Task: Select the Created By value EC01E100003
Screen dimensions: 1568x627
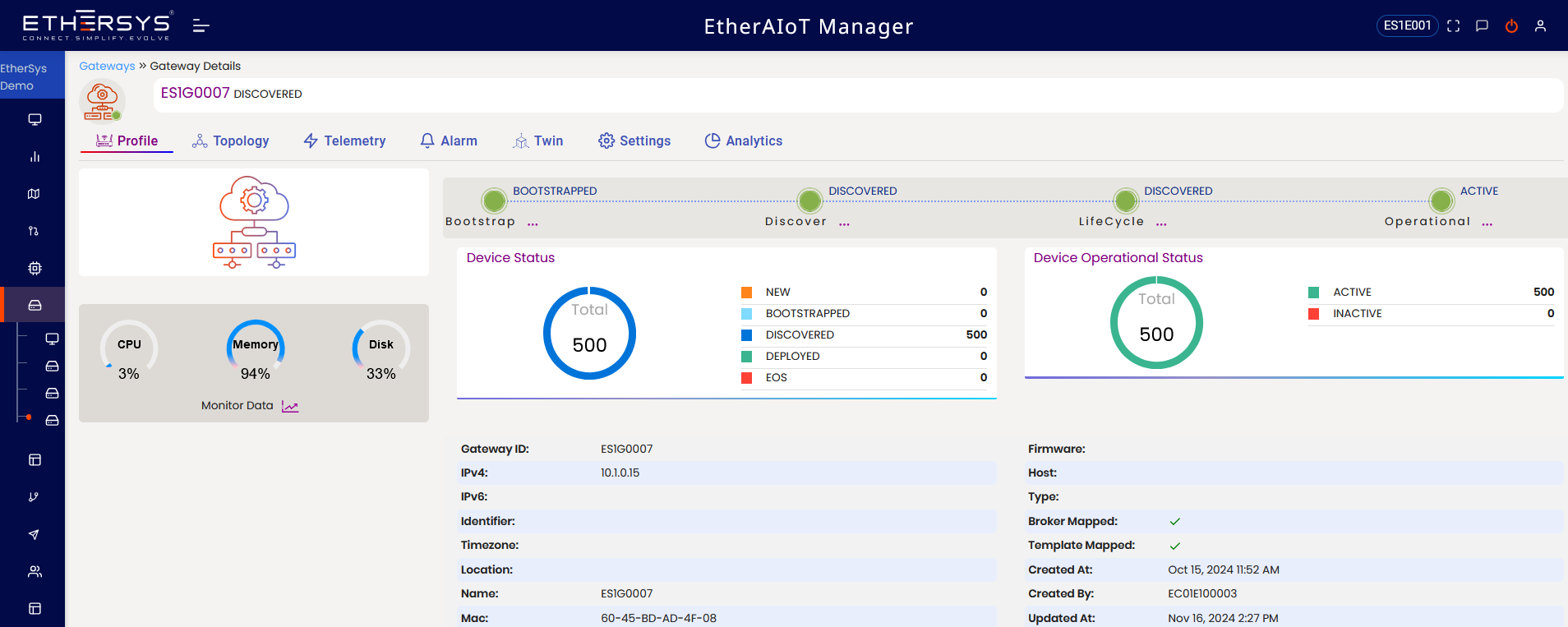Action: tap(1202, 593)
